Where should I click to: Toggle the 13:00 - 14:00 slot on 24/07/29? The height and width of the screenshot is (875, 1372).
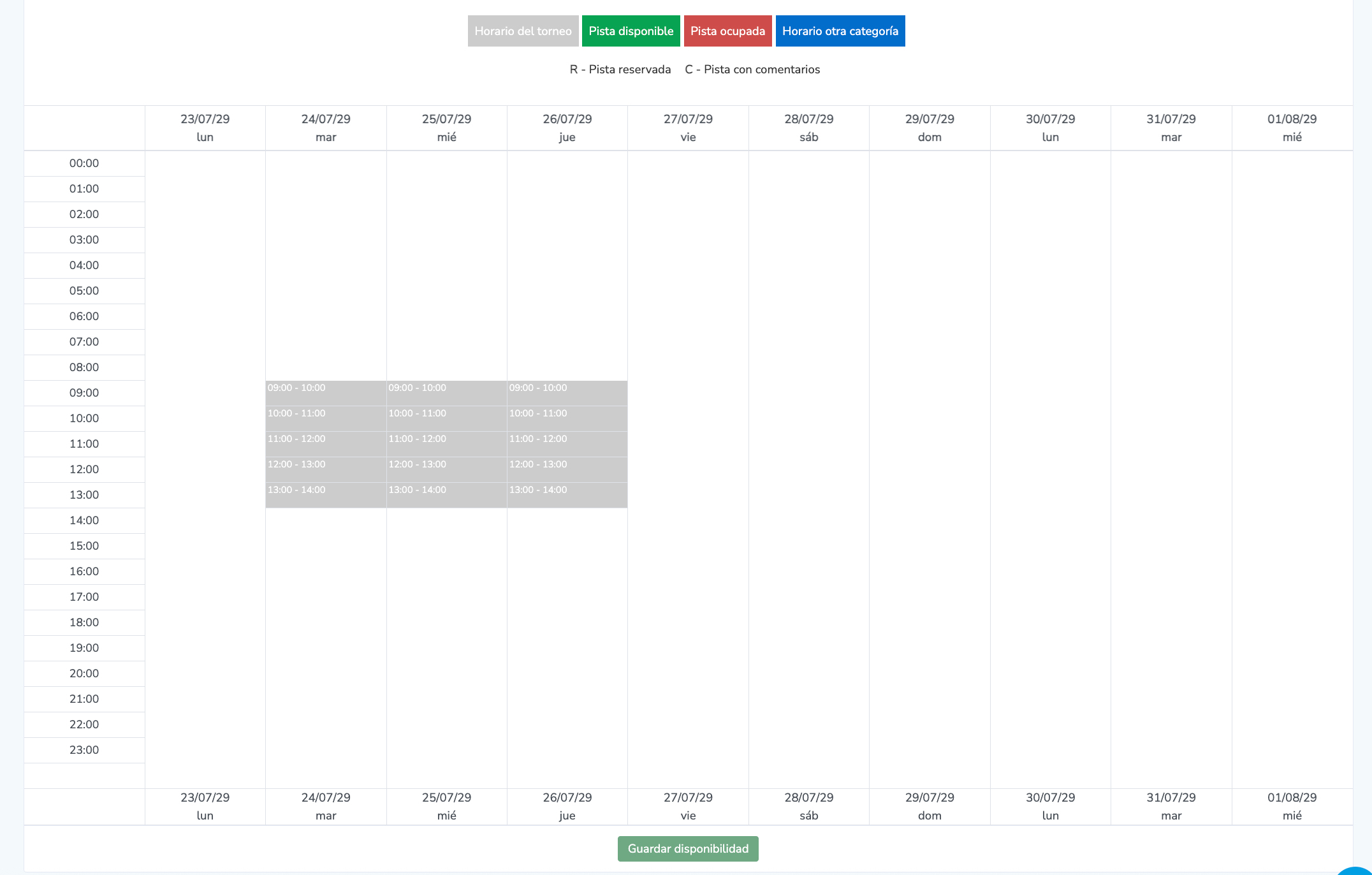click(326, 496)
